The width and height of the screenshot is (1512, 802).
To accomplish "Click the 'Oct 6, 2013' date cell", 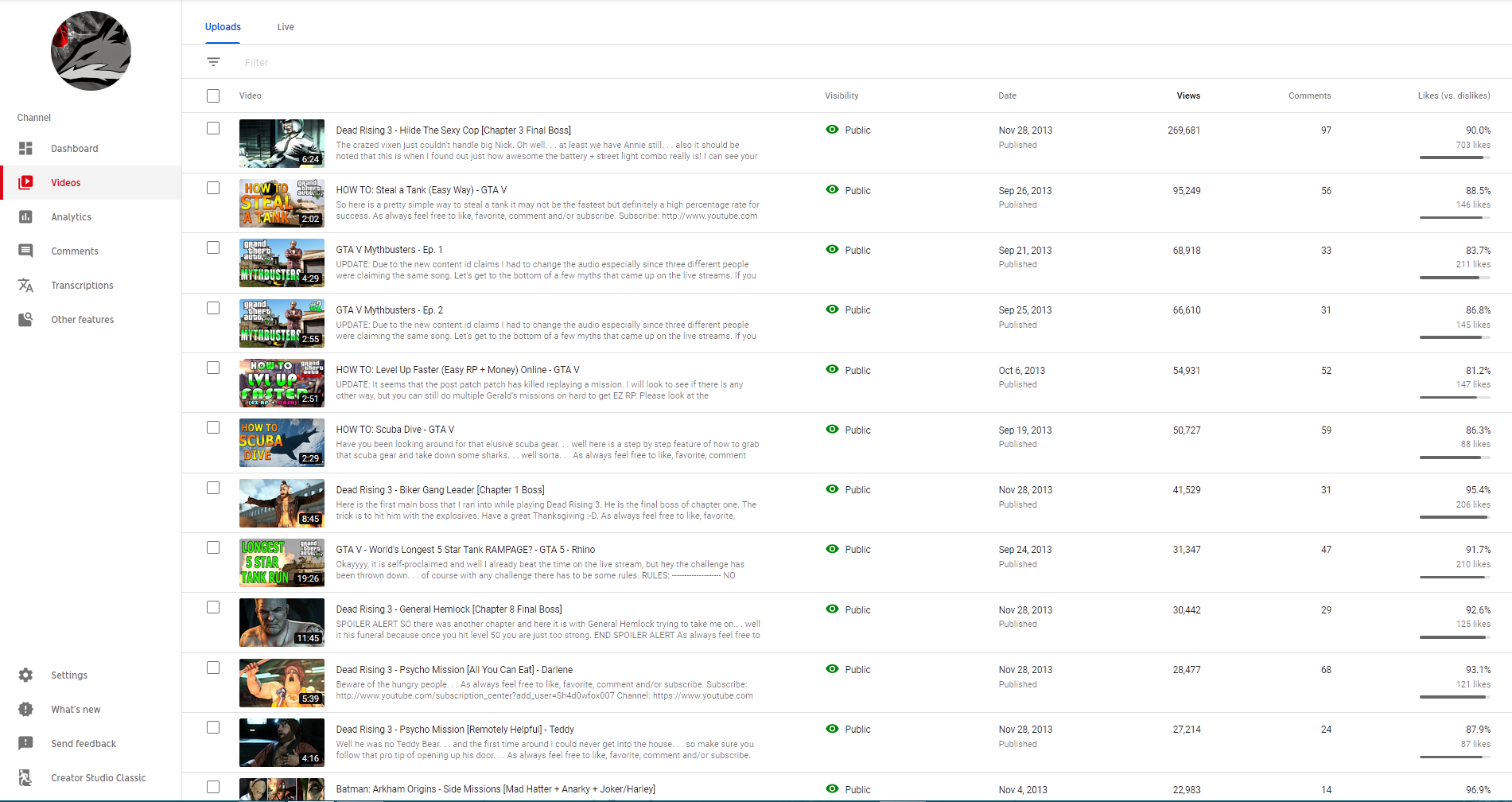I will (1022, 370).
